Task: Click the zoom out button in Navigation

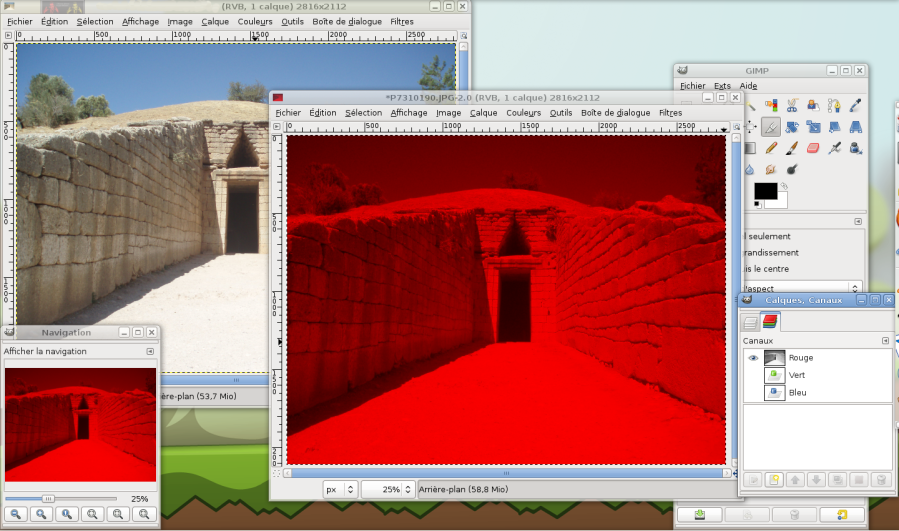Action: click(17, 514)
